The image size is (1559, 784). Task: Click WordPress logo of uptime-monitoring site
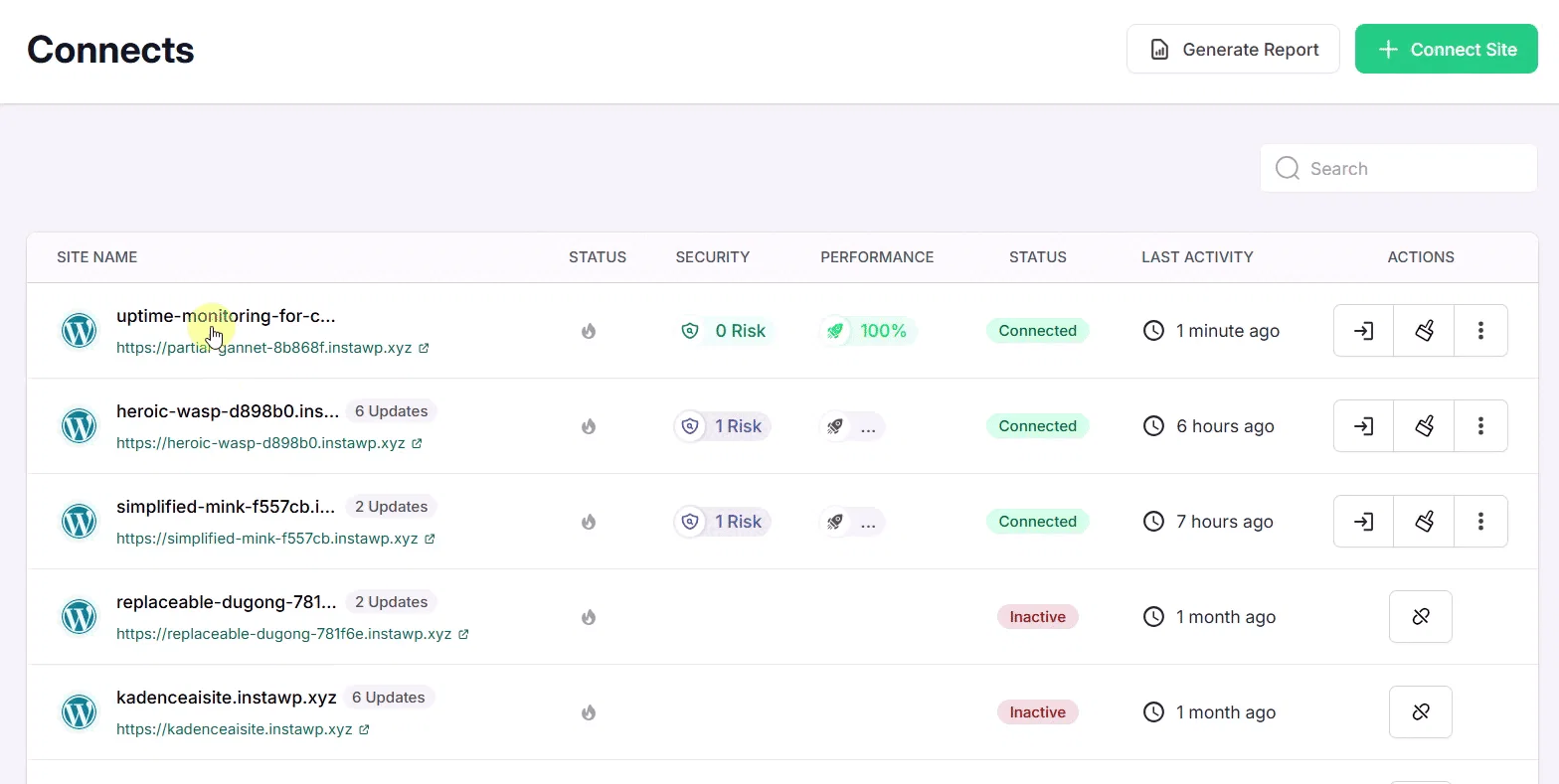80,331
